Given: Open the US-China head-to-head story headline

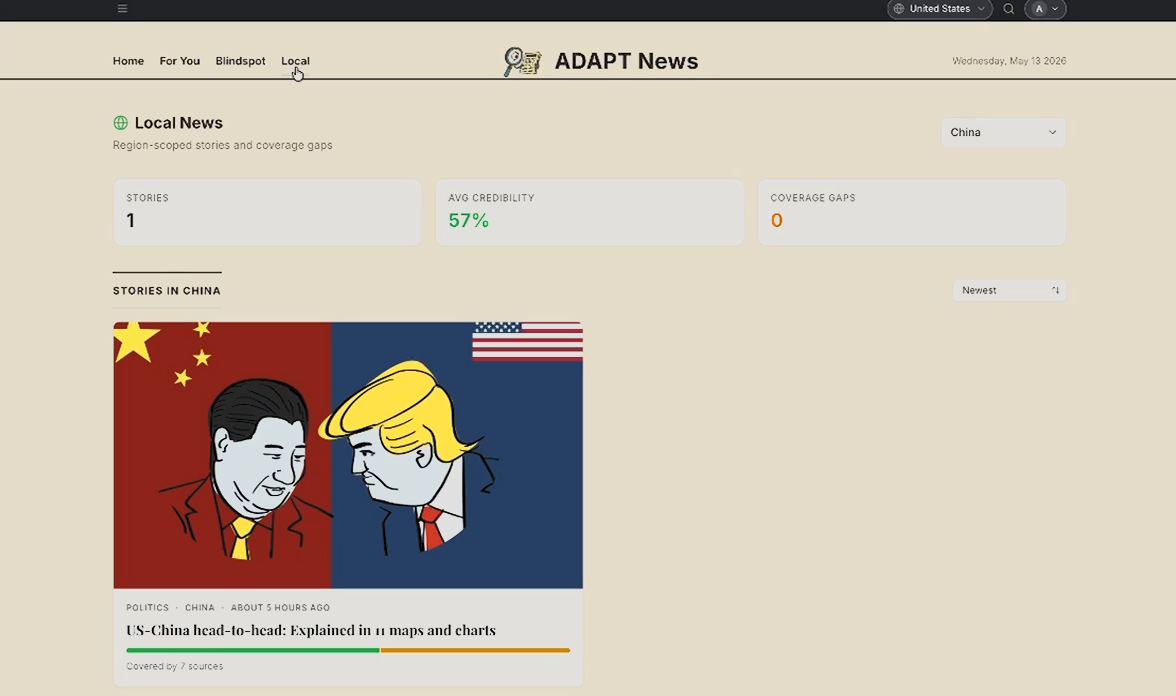Looking at the screenshot, I should (x=310, y=630).
